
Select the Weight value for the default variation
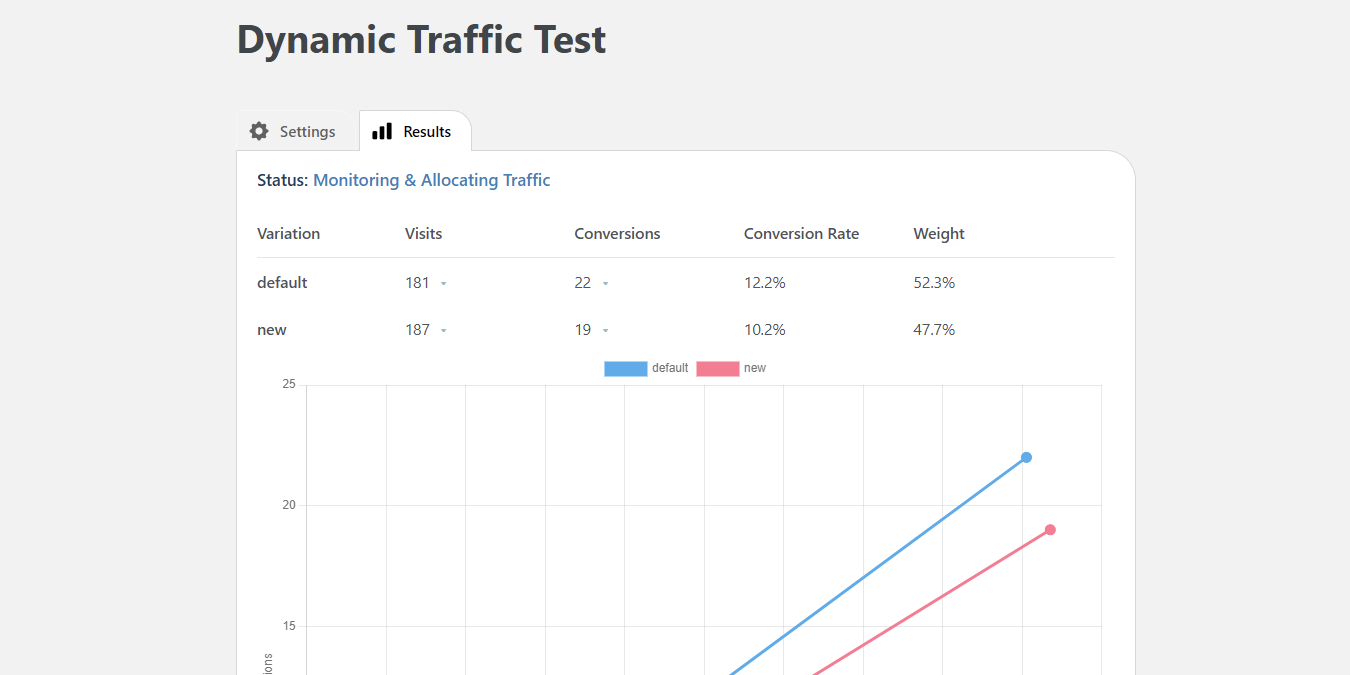coord(934,283)
